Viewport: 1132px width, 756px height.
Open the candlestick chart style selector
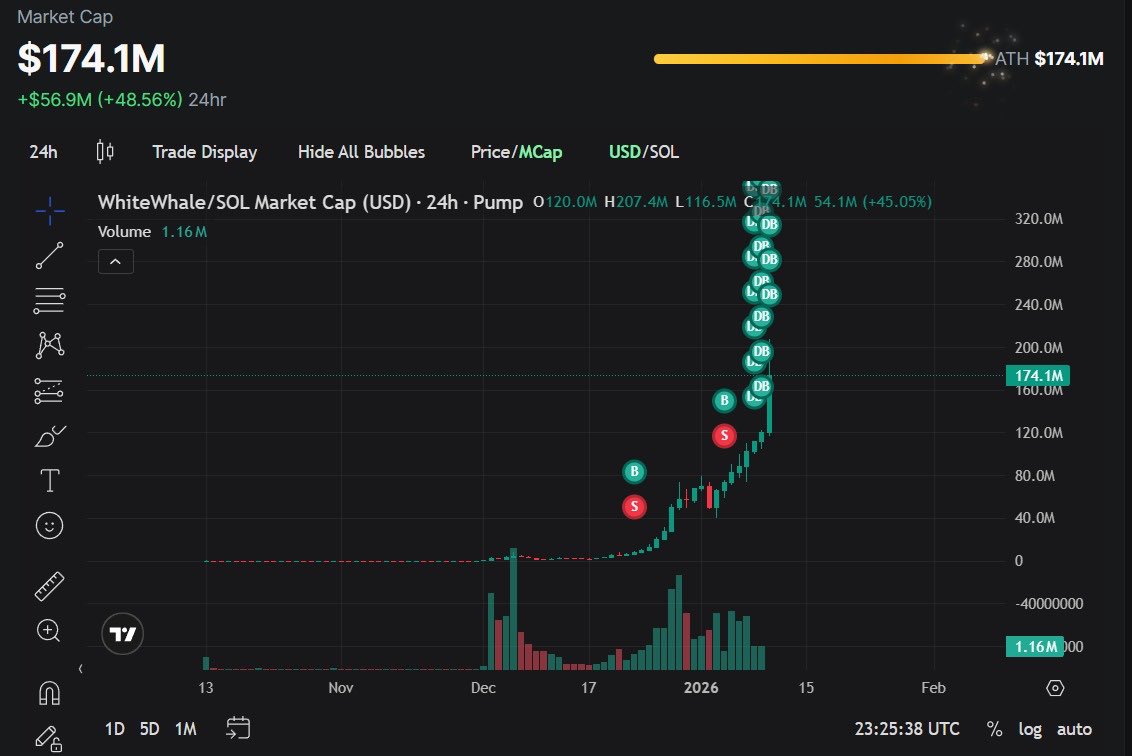(105, 152)
